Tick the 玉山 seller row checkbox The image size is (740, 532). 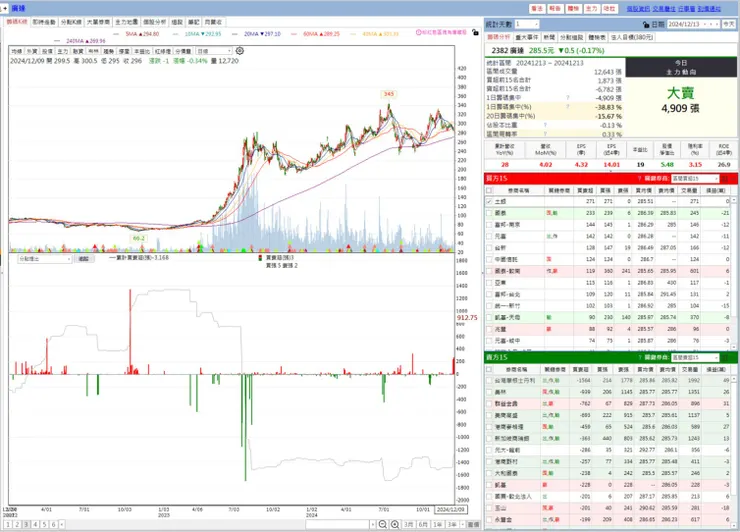(489, 508)
